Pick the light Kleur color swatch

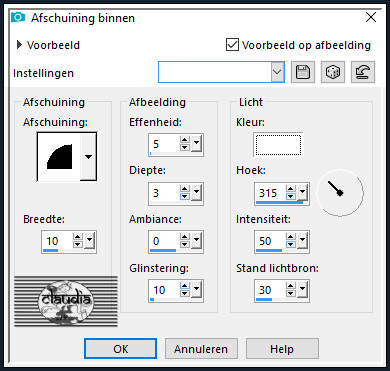click(278, 145)
